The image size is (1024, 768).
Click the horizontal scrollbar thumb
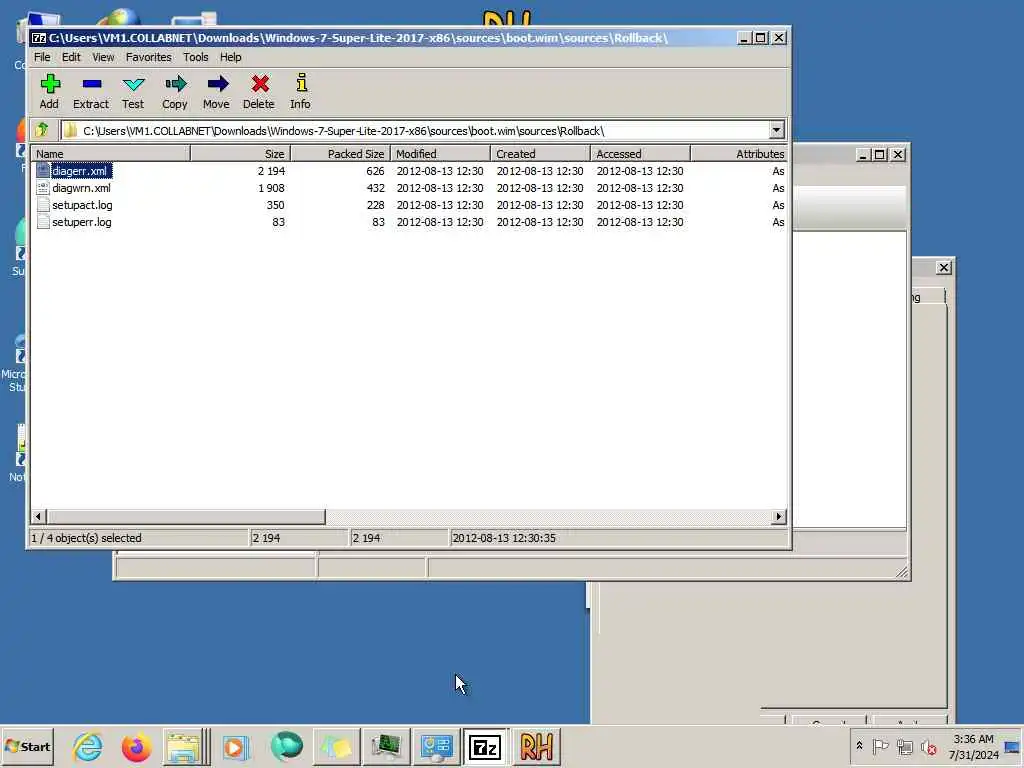click(185, 517)
